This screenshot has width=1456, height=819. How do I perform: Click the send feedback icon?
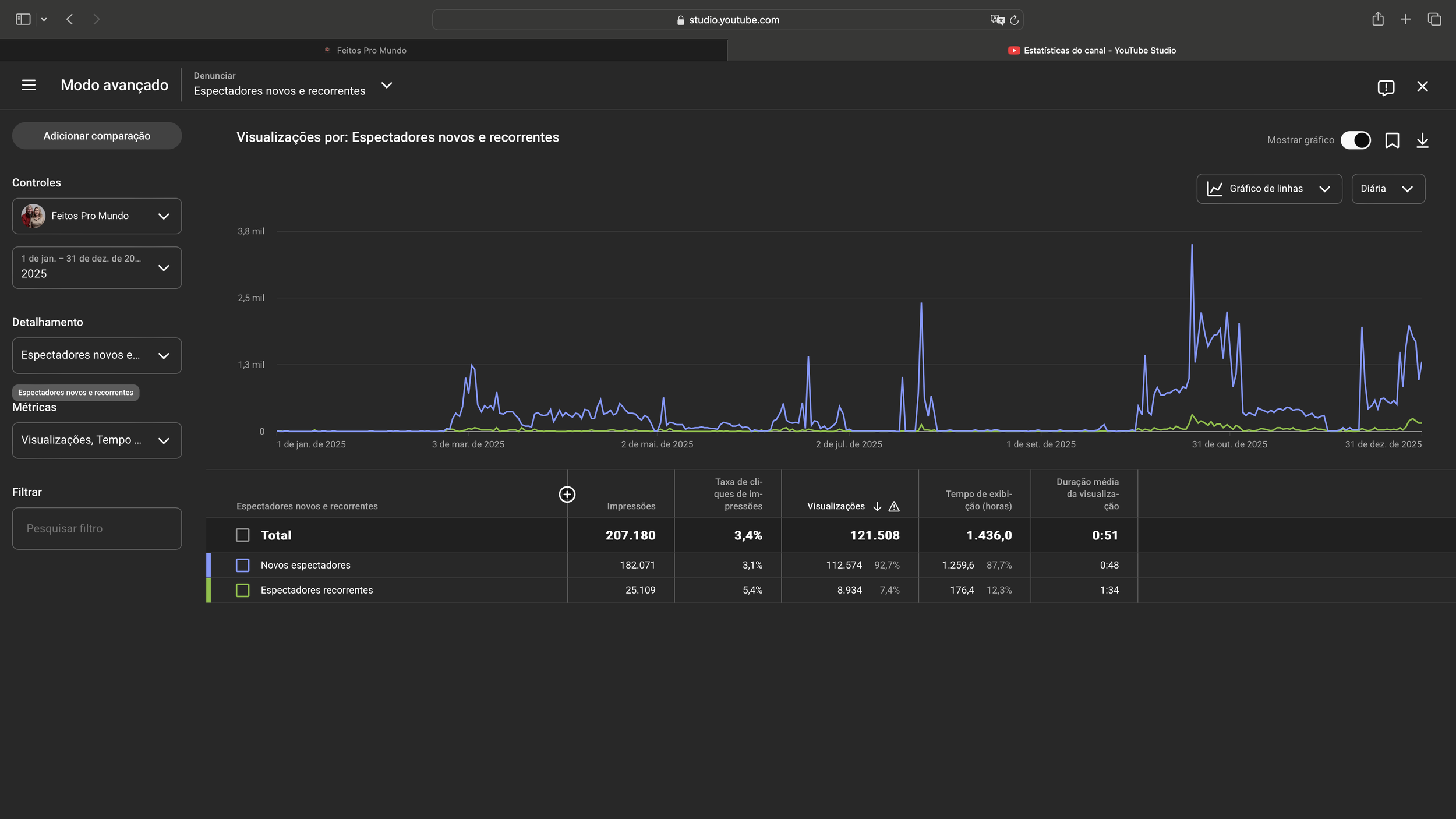[x=1386, y=87]
